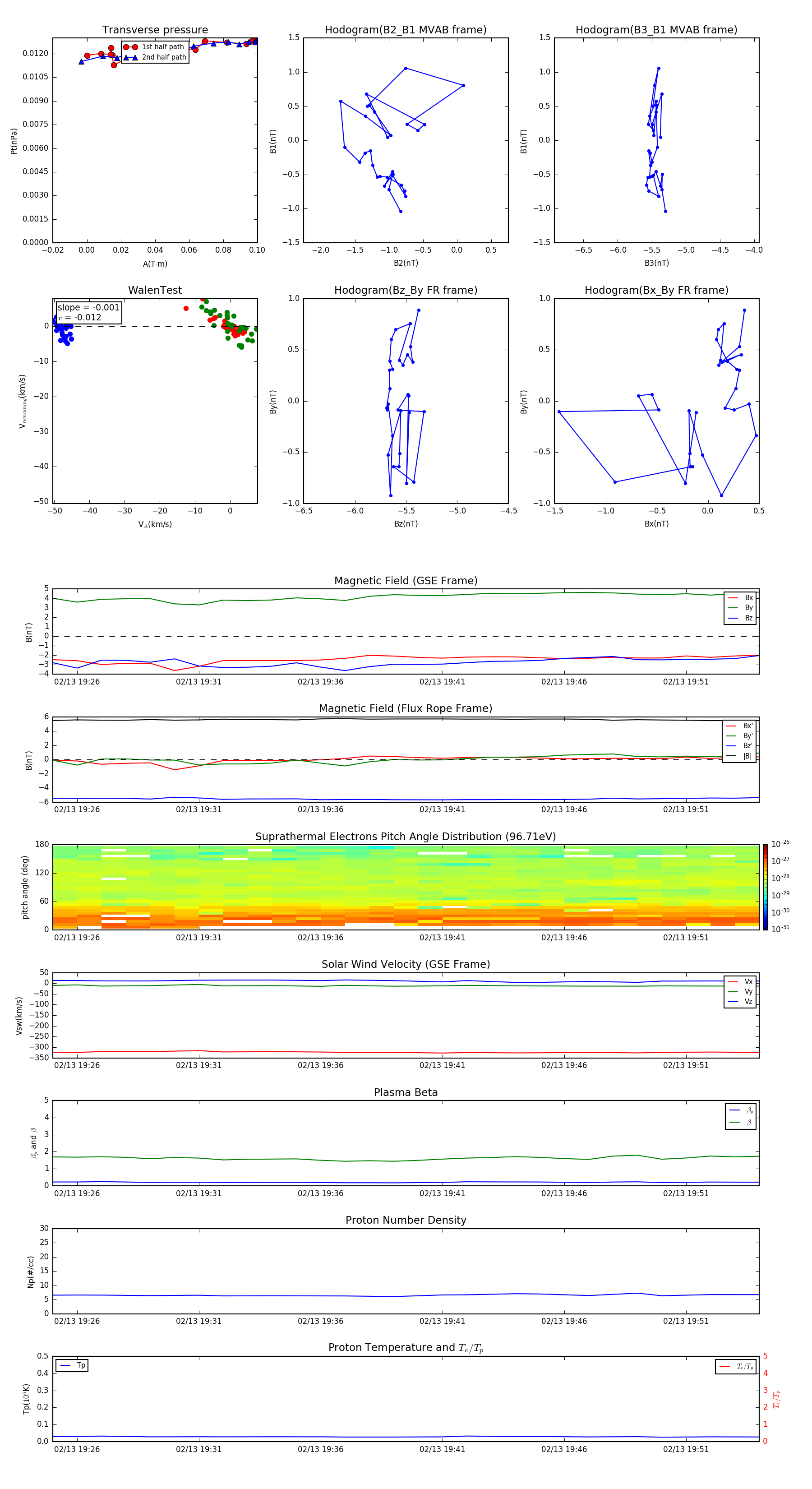Screen dimensions: 812x1489
Task: Click the 'Hodogram(B3_B1 MVAB frame)' title
Action: click(x=656, y=30)
